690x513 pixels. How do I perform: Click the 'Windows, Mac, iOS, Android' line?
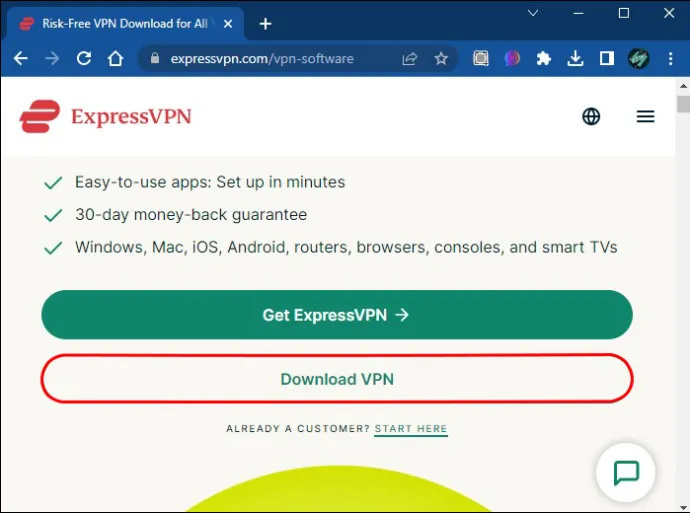pos(346,247)
